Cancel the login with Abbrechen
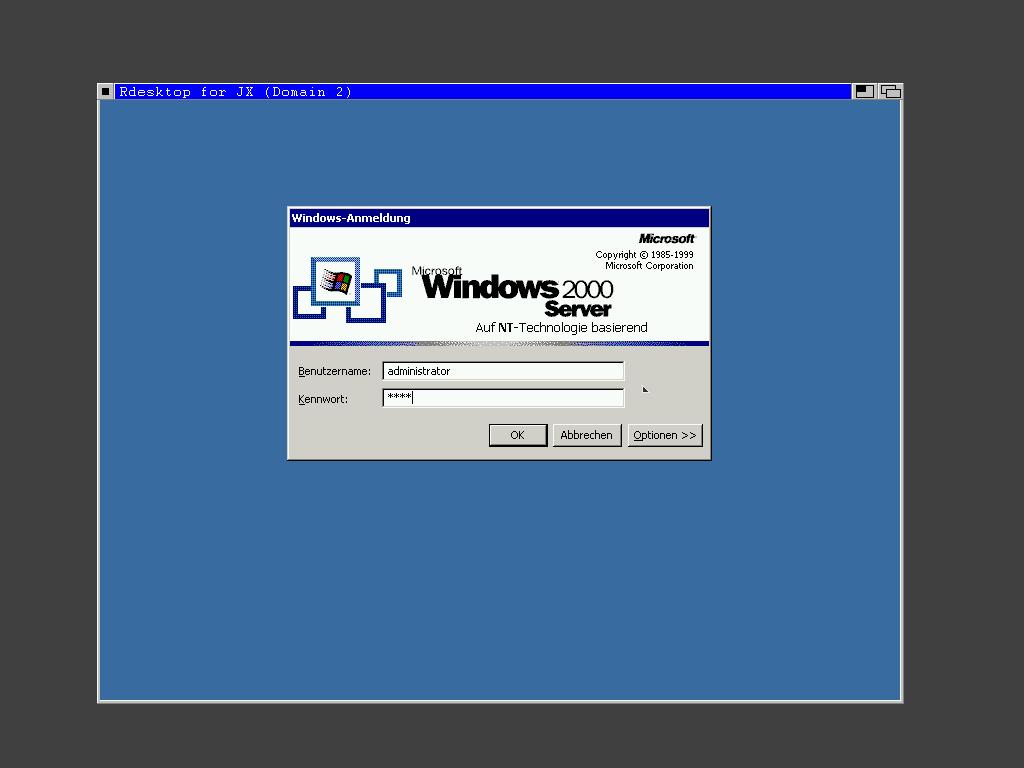 pos(586,435)
